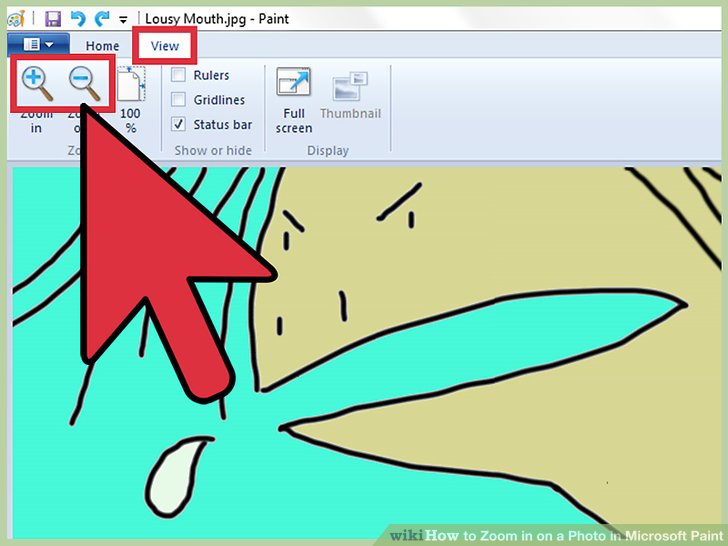Select the View ribbon tab
Viewport: 728px width, 546px height.
[165, 46]
